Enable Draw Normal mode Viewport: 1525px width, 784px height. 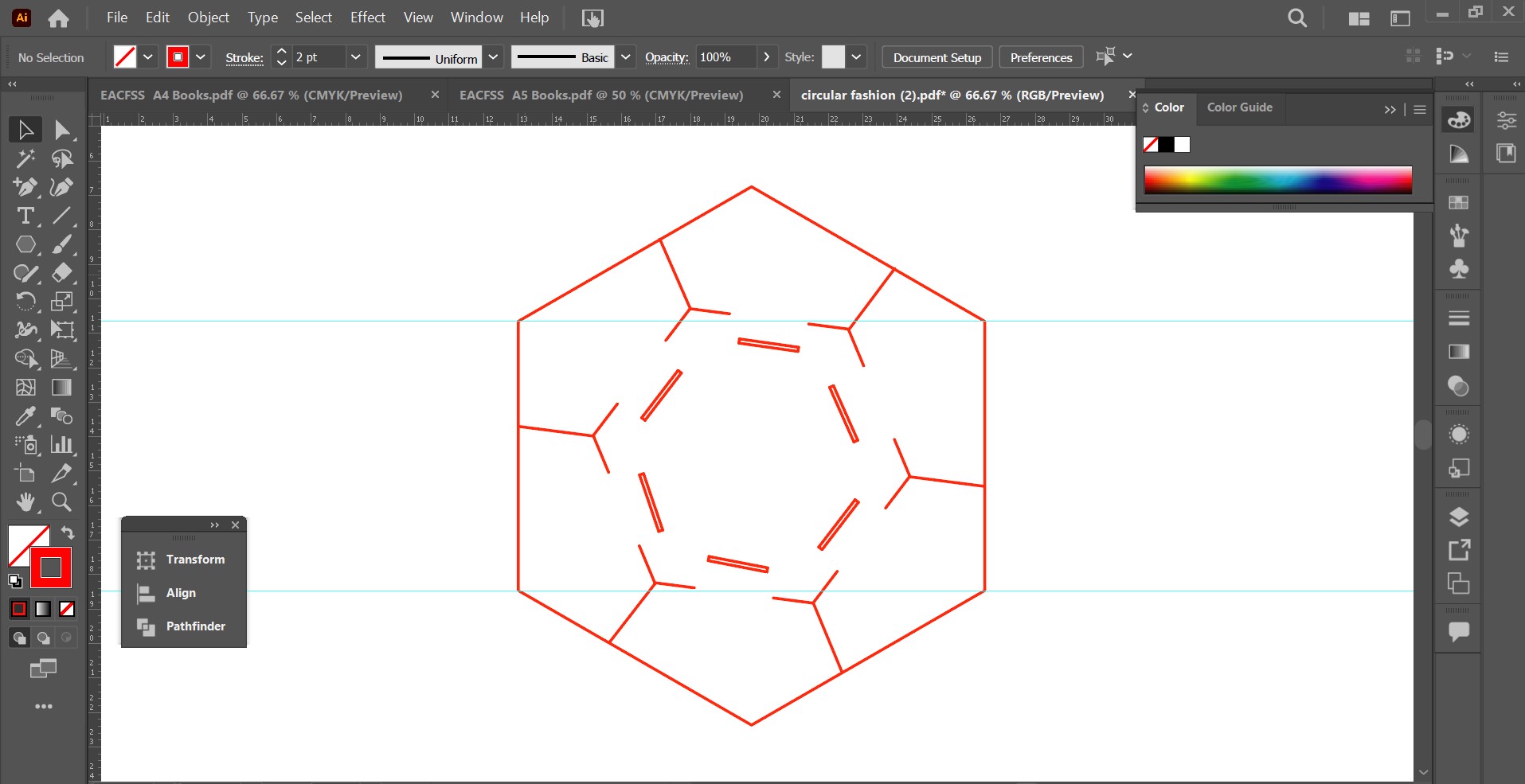tap(19, 638)
